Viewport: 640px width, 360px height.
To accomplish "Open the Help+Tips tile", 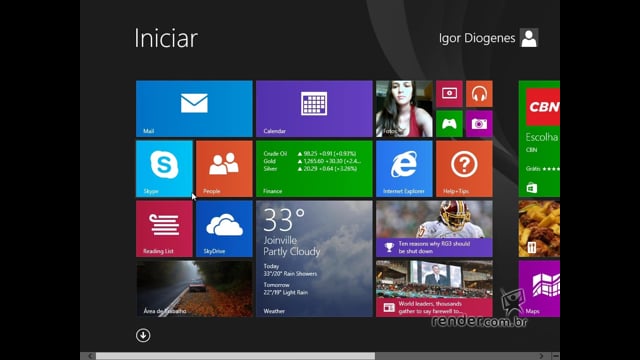I will [x=464, y=169].
